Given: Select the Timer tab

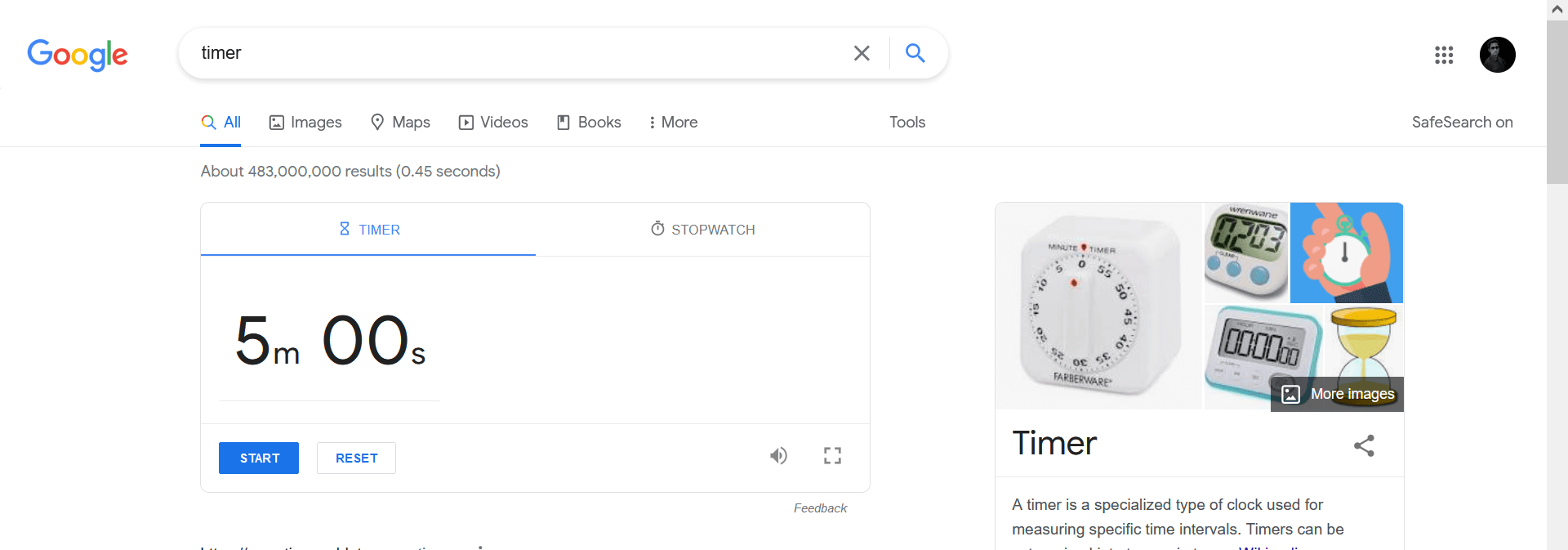Looking at the screenshot, I should point(368,230).
